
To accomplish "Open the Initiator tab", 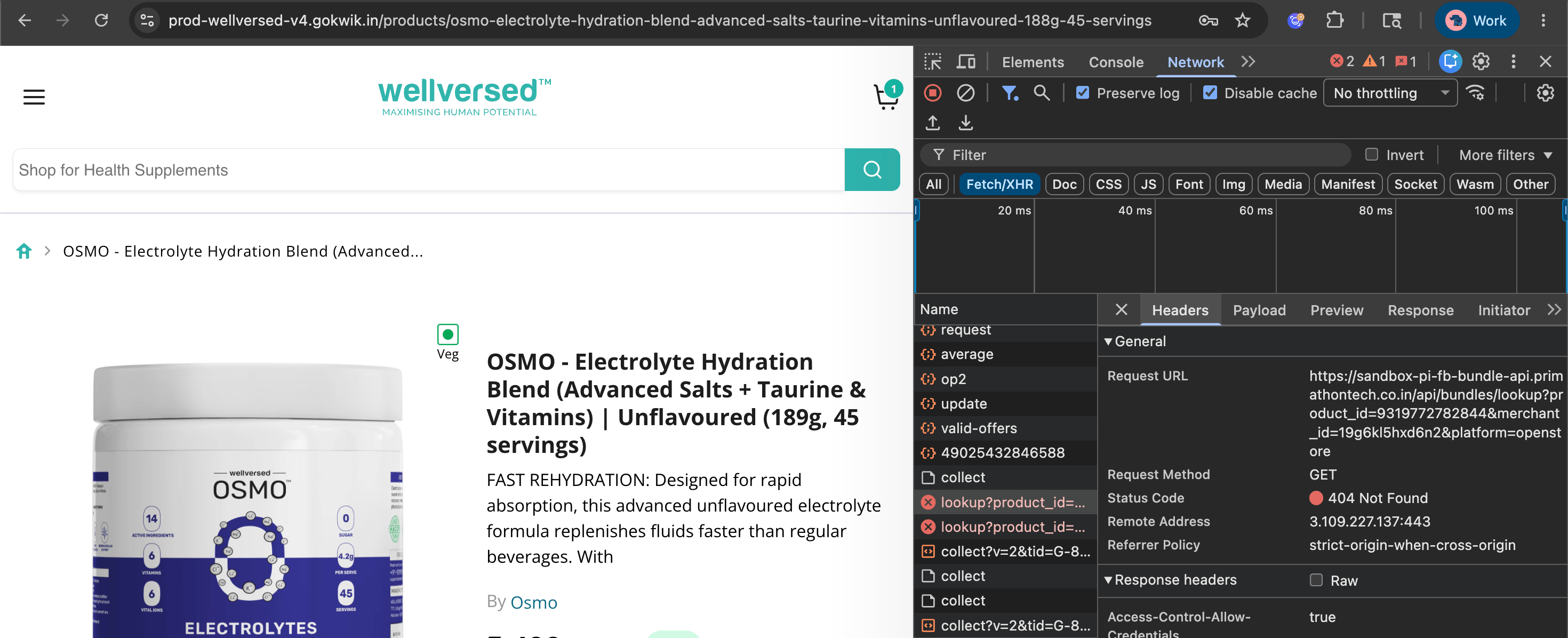I will pos(1503,310).
